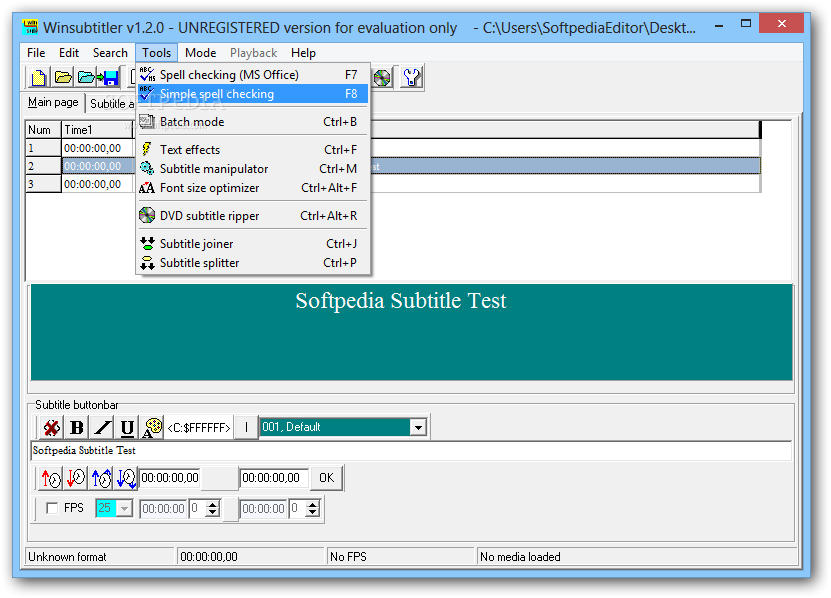This screenshot has width=831, height=598.
Task: Click the first frame offset spinner arrows
Action: pos(213,508)
